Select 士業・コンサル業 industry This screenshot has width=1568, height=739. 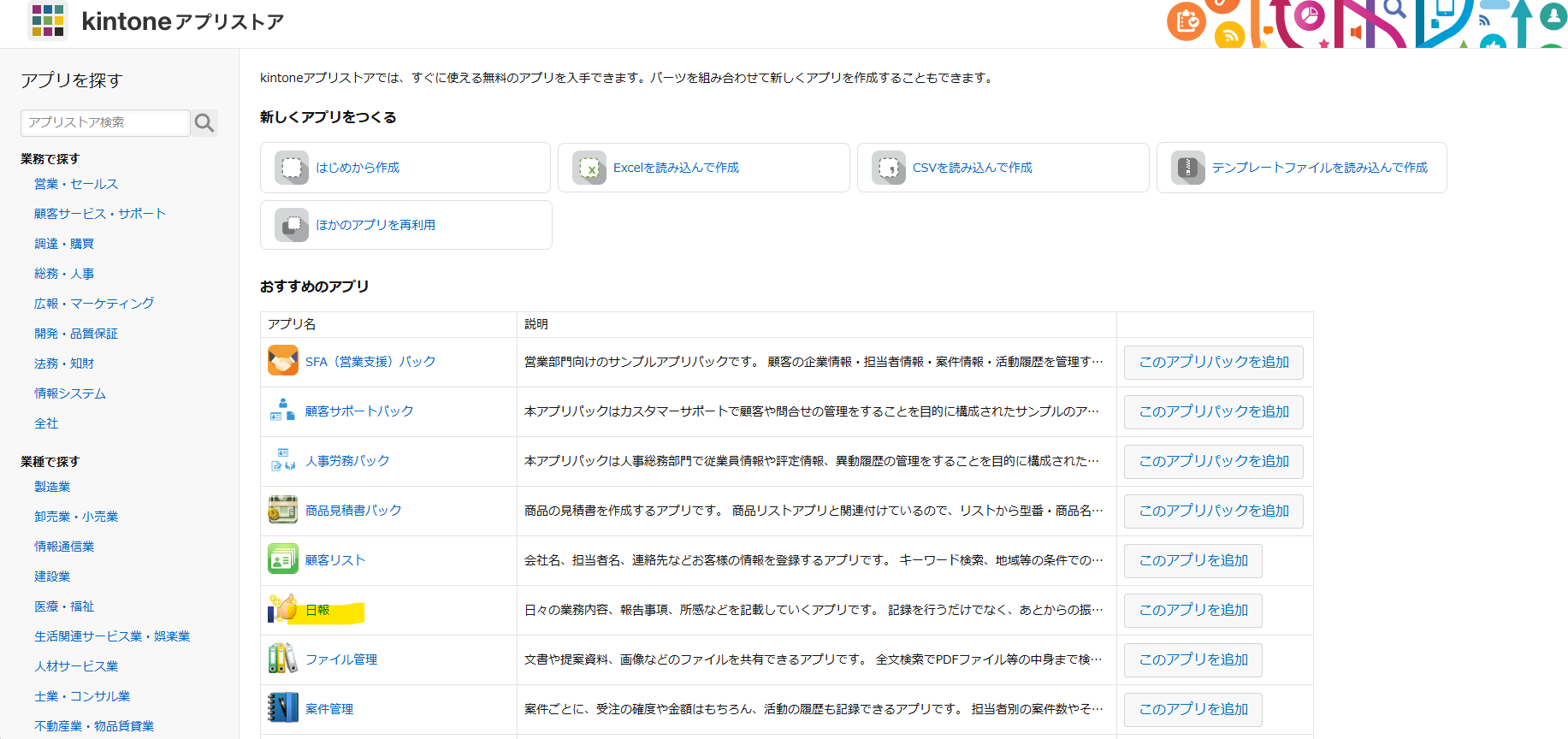coord(82,696)
